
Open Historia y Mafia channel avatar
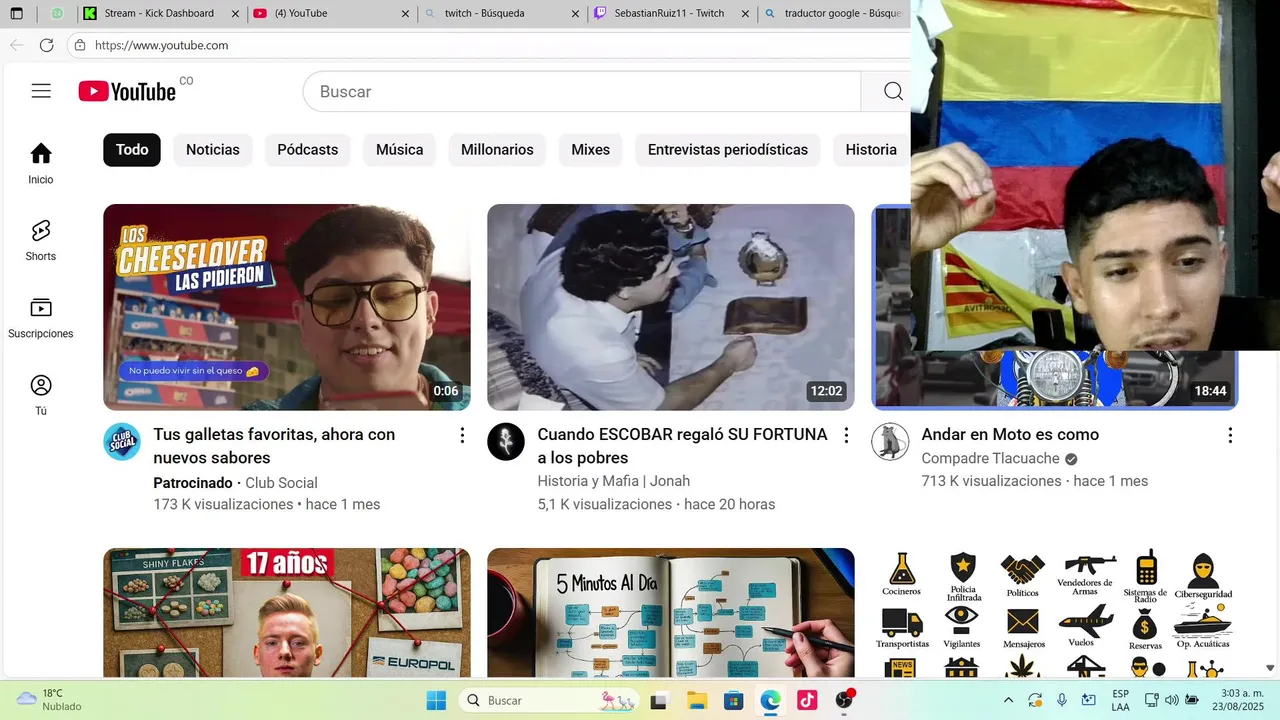tap(506, 441)
